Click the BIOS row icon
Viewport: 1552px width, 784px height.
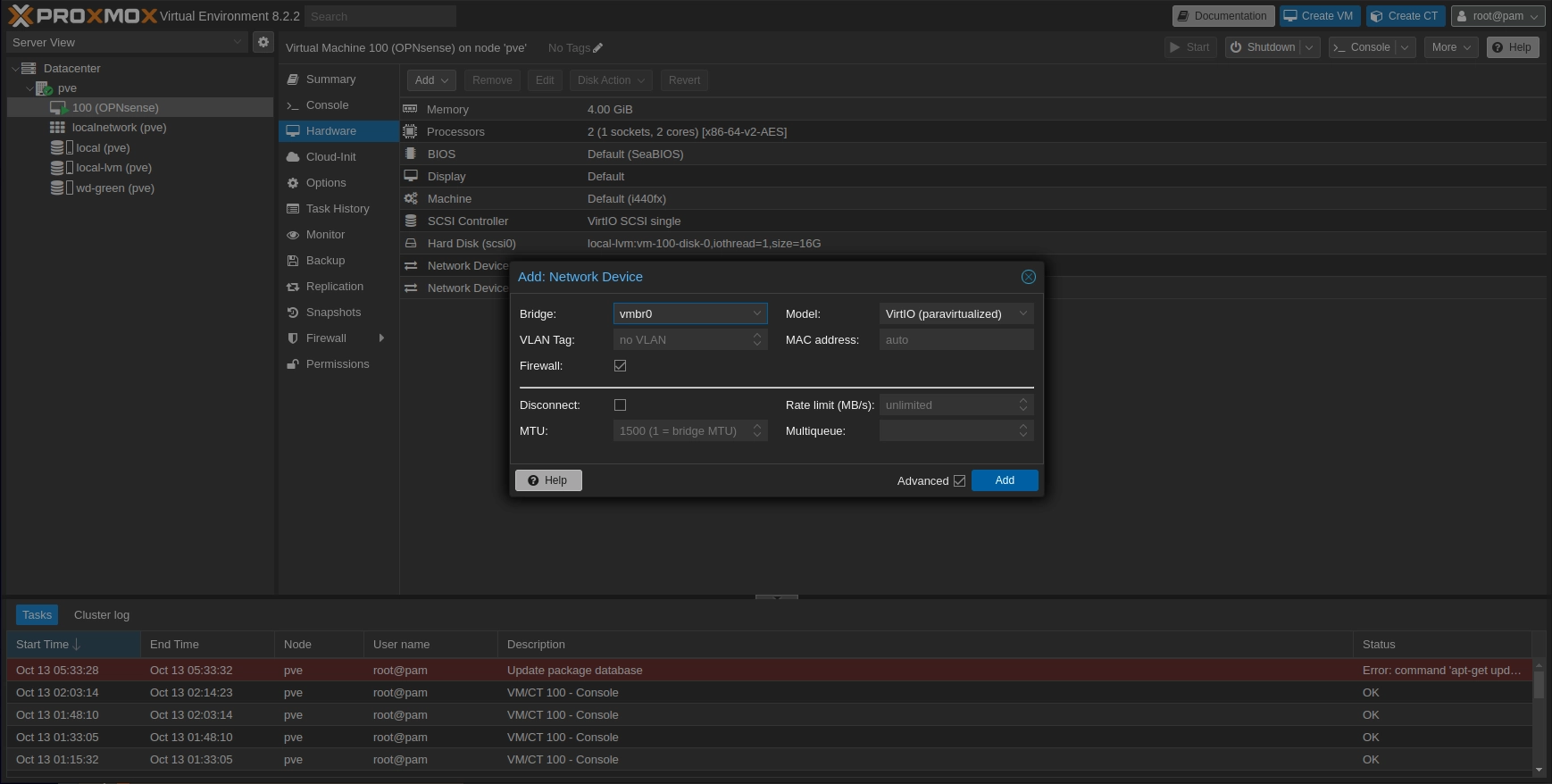[411, 154]
